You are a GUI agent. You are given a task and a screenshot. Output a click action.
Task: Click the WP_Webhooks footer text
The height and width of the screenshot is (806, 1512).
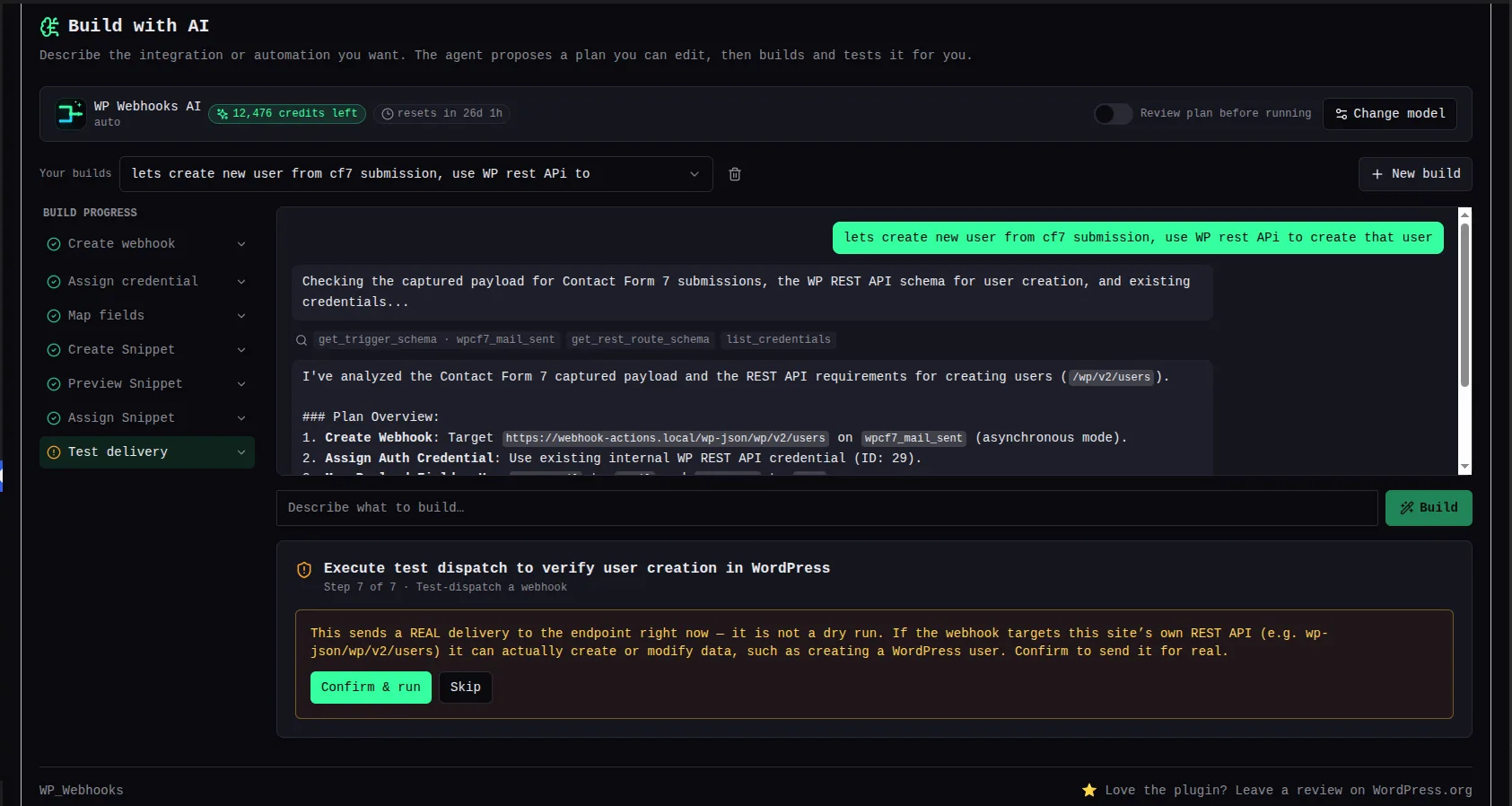(82, 791)
